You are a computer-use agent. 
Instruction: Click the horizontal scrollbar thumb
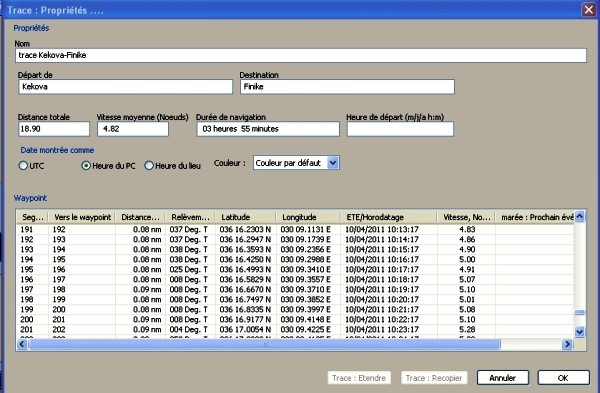(x=264, y=344)
